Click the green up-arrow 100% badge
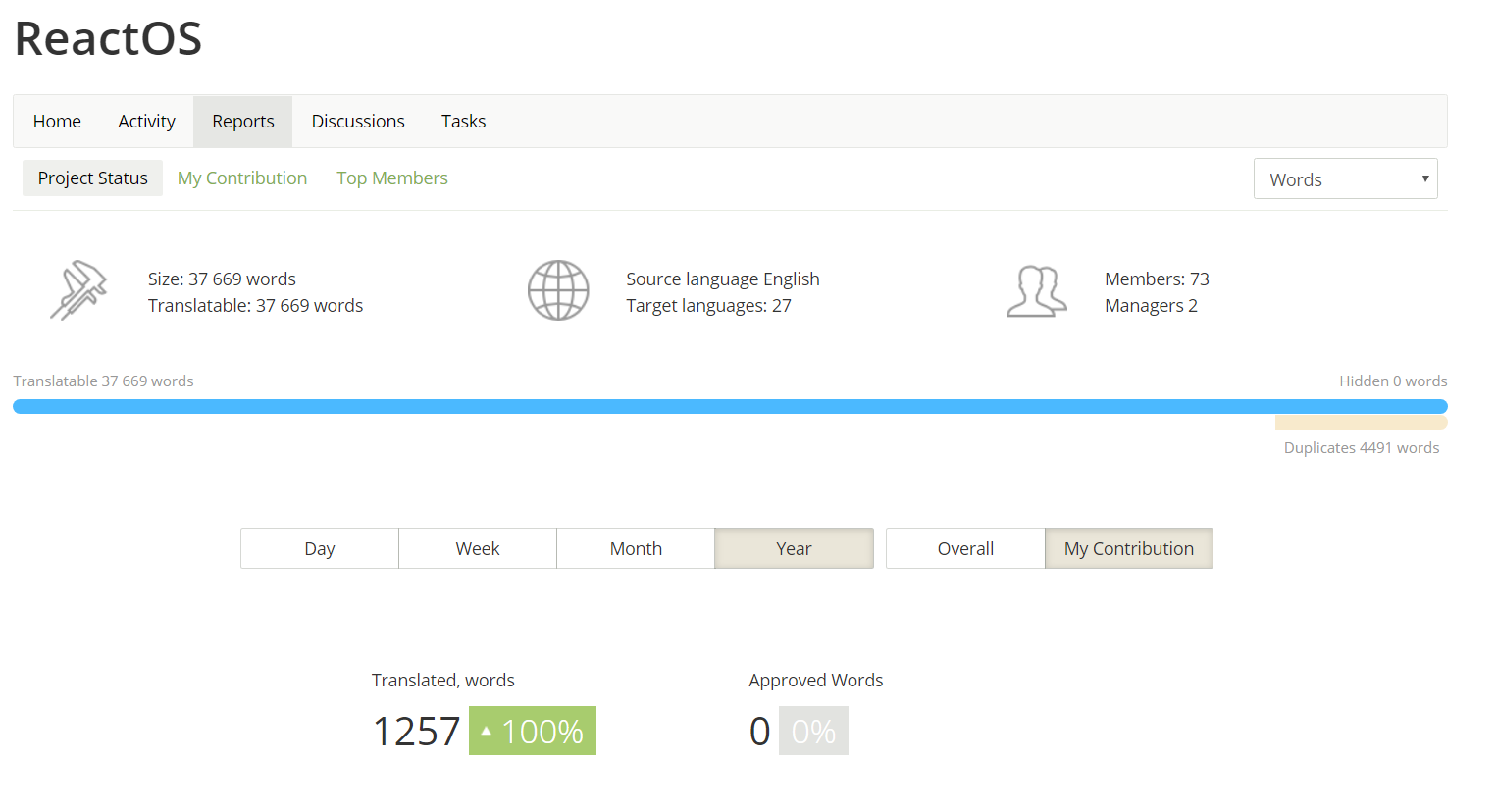1497x812 pixels. (x=533, y=731)
